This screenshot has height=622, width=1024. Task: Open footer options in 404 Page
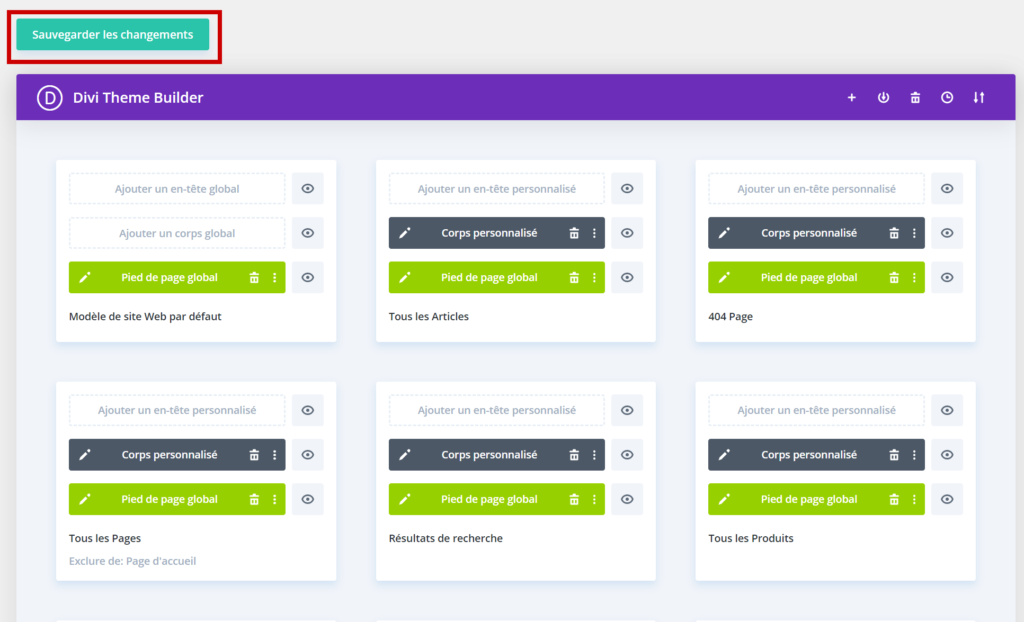[x=914, y=278]
